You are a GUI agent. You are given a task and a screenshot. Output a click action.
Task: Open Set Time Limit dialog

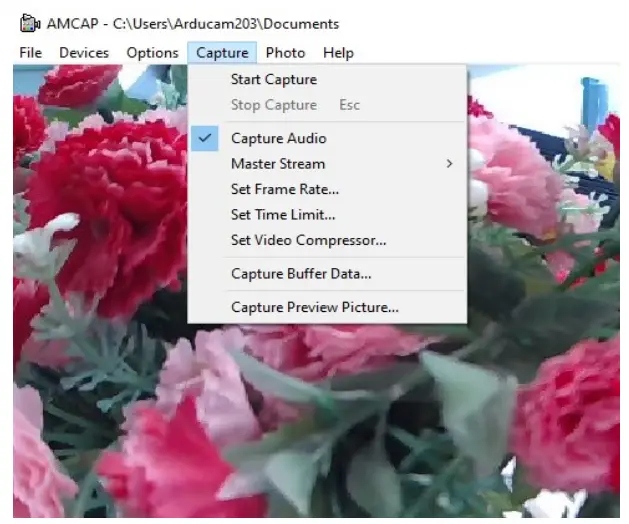(327, 215)
